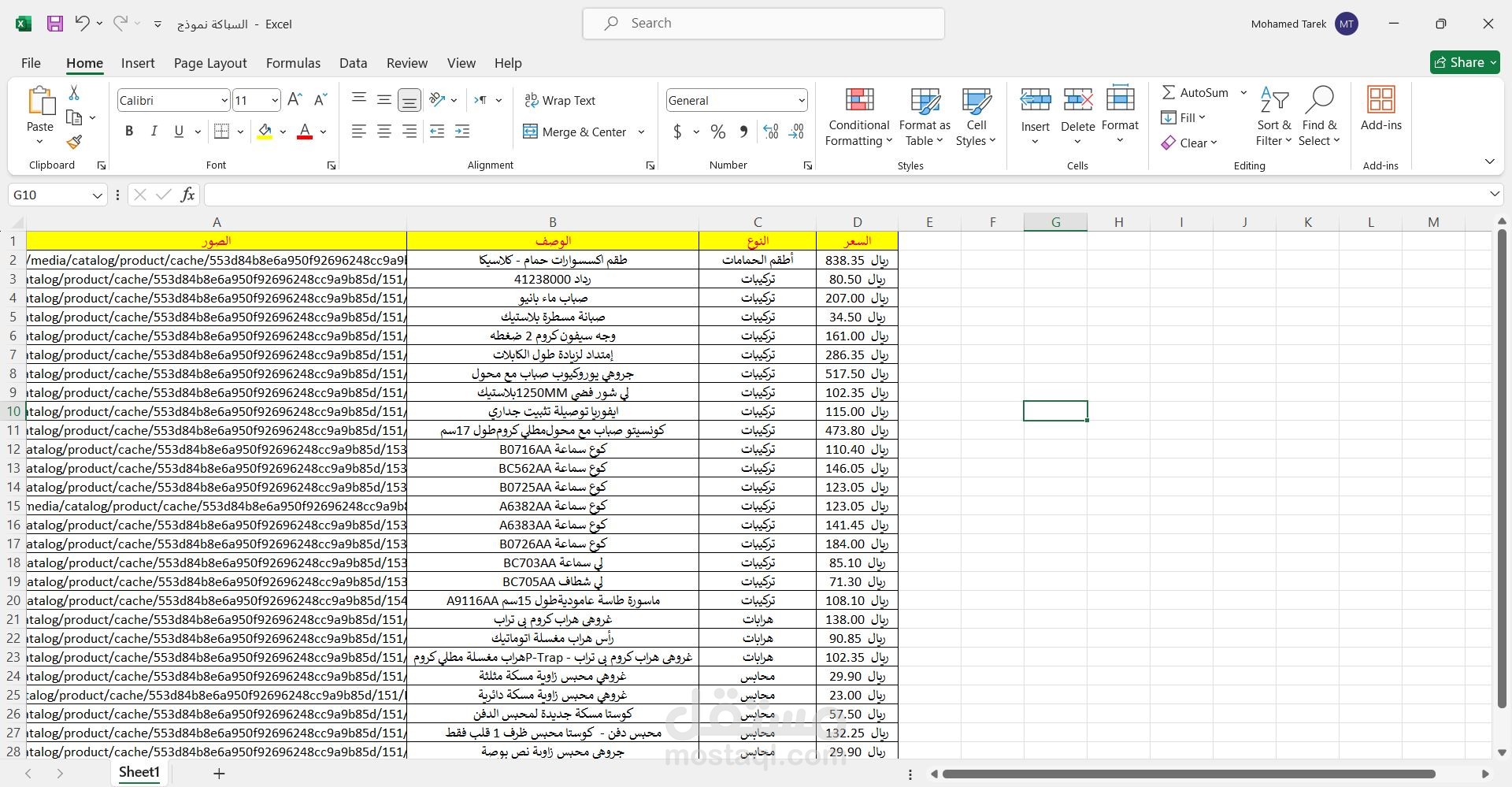Click the Search box in title bar
The height and width of the screenshot is (787, 1512).
[764, 24]
